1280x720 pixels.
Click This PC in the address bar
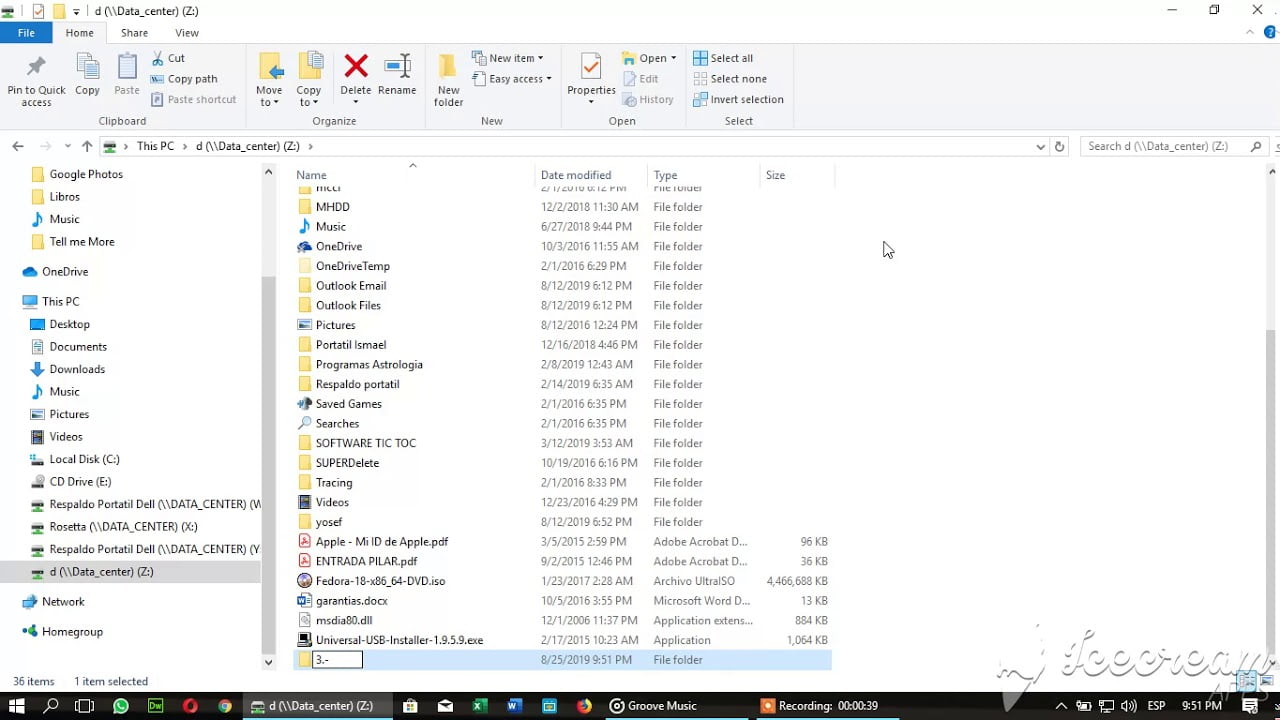pos(155,146)
